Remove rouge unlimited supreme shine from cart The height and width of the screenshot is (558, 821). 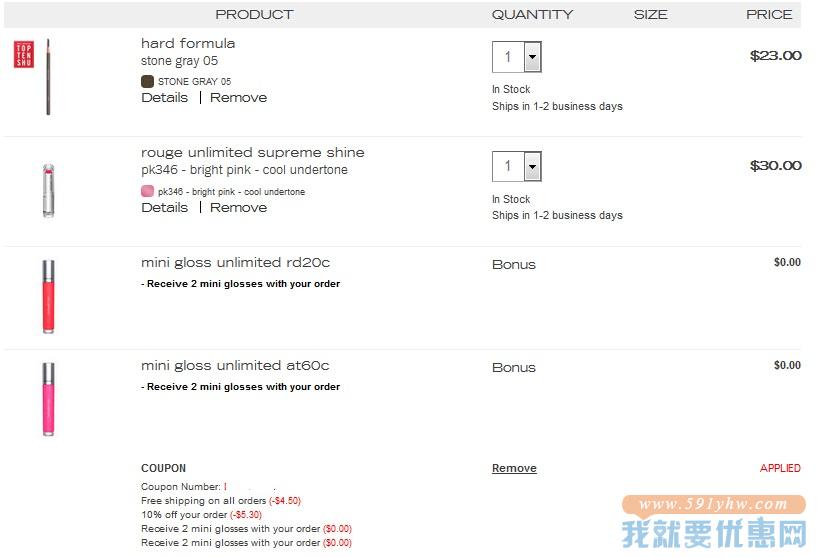[238, 207]
